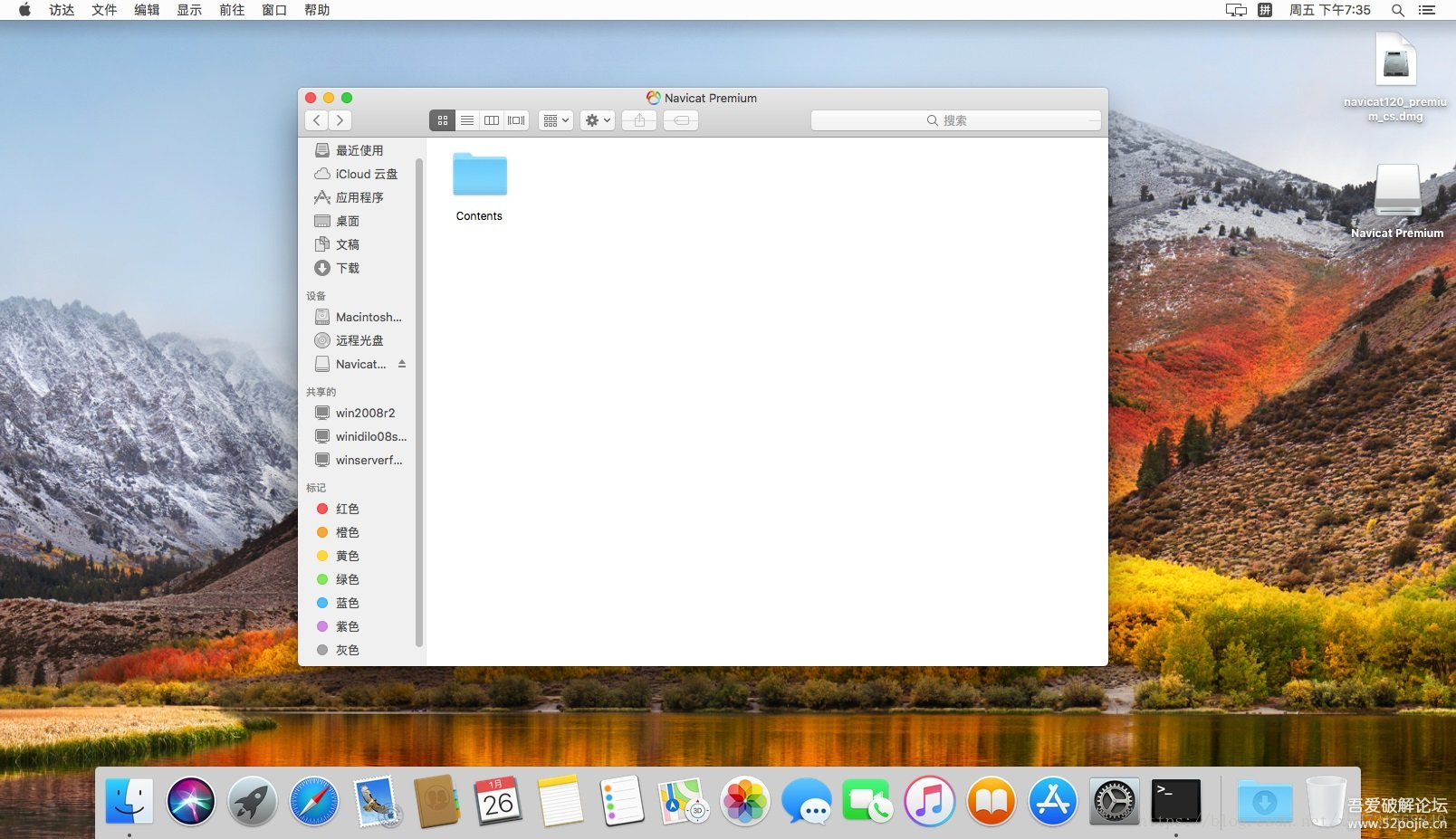Open 下载 folder in sidebar
Screen dimensions: 1456x839
click(348, 268)
